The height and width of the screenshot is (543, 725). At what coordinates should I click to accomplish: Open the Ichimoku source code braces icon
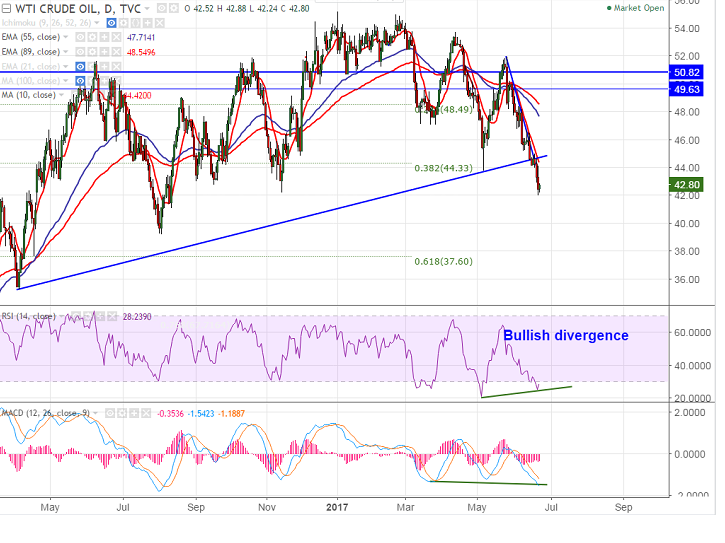pyautogui.click(x=135, y=23)
